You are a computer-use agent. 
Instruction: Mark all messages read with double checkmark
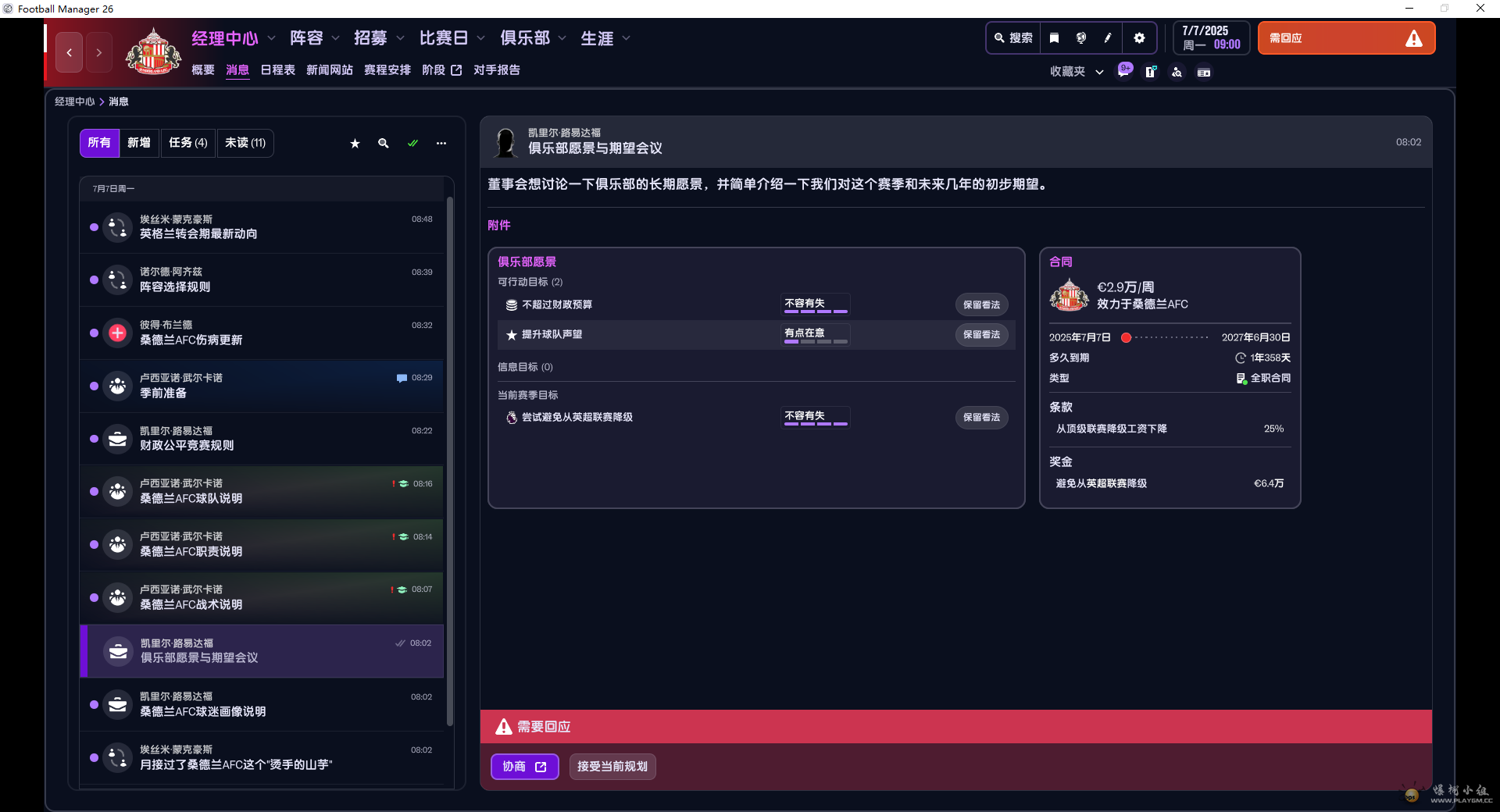point(412,144)
